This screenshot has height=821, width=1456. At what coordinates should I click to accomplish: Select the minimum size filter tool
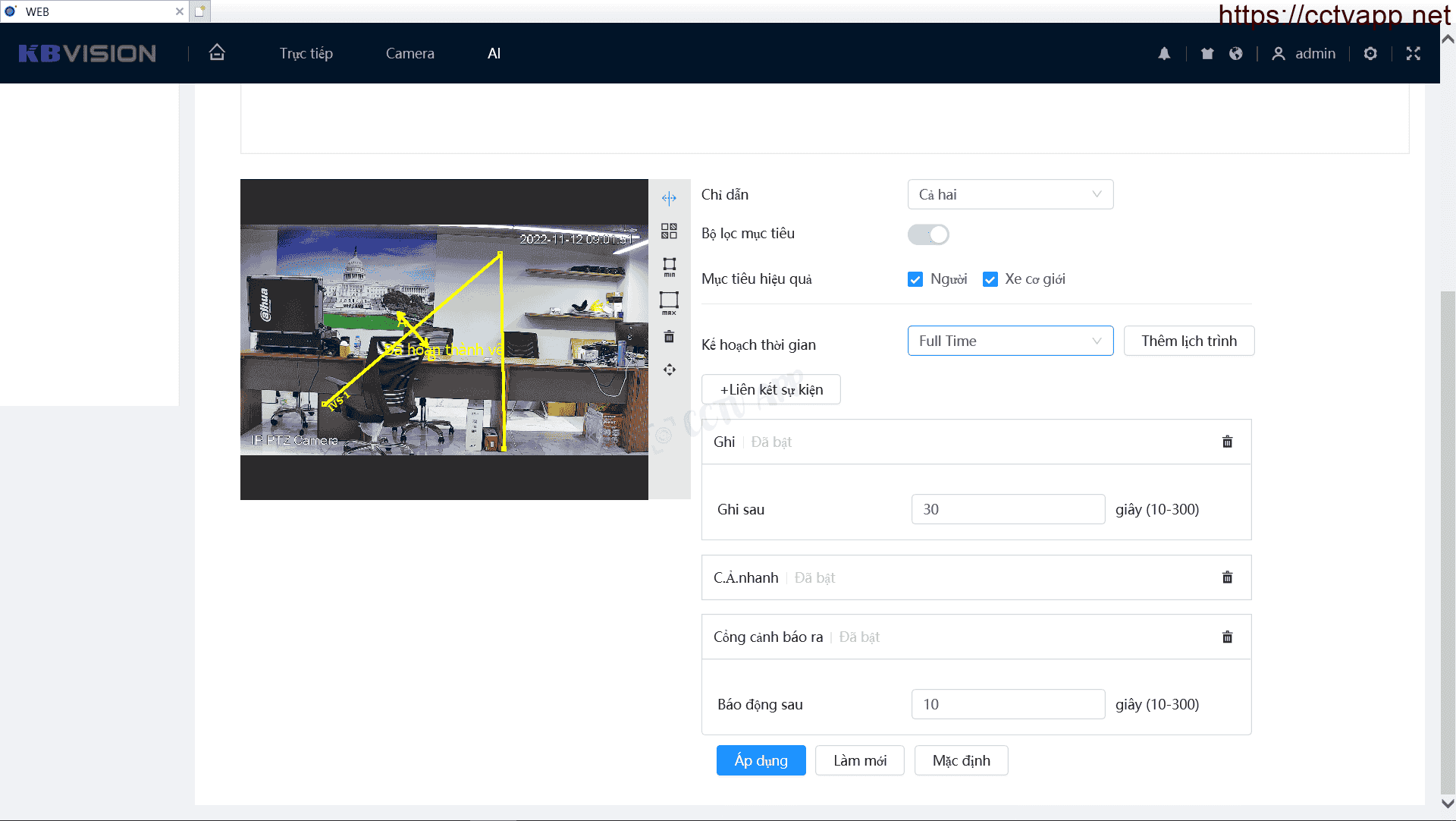pyautogui.click(x=669, y=266)
